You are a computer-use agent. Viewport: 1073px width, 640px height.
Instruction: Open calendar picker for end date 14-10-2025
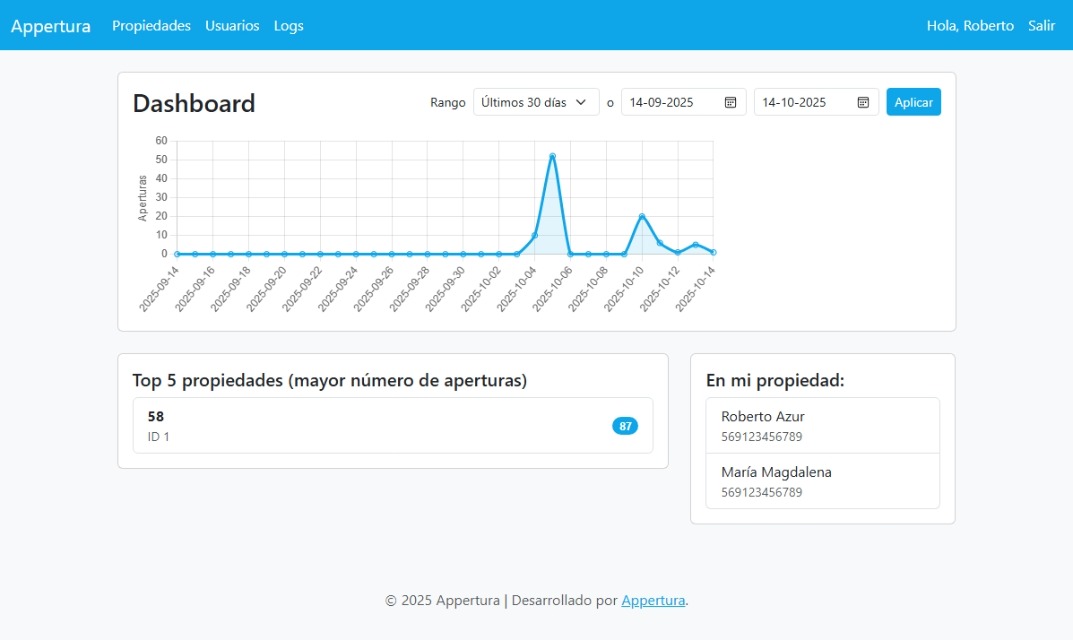tap(863, 102)
